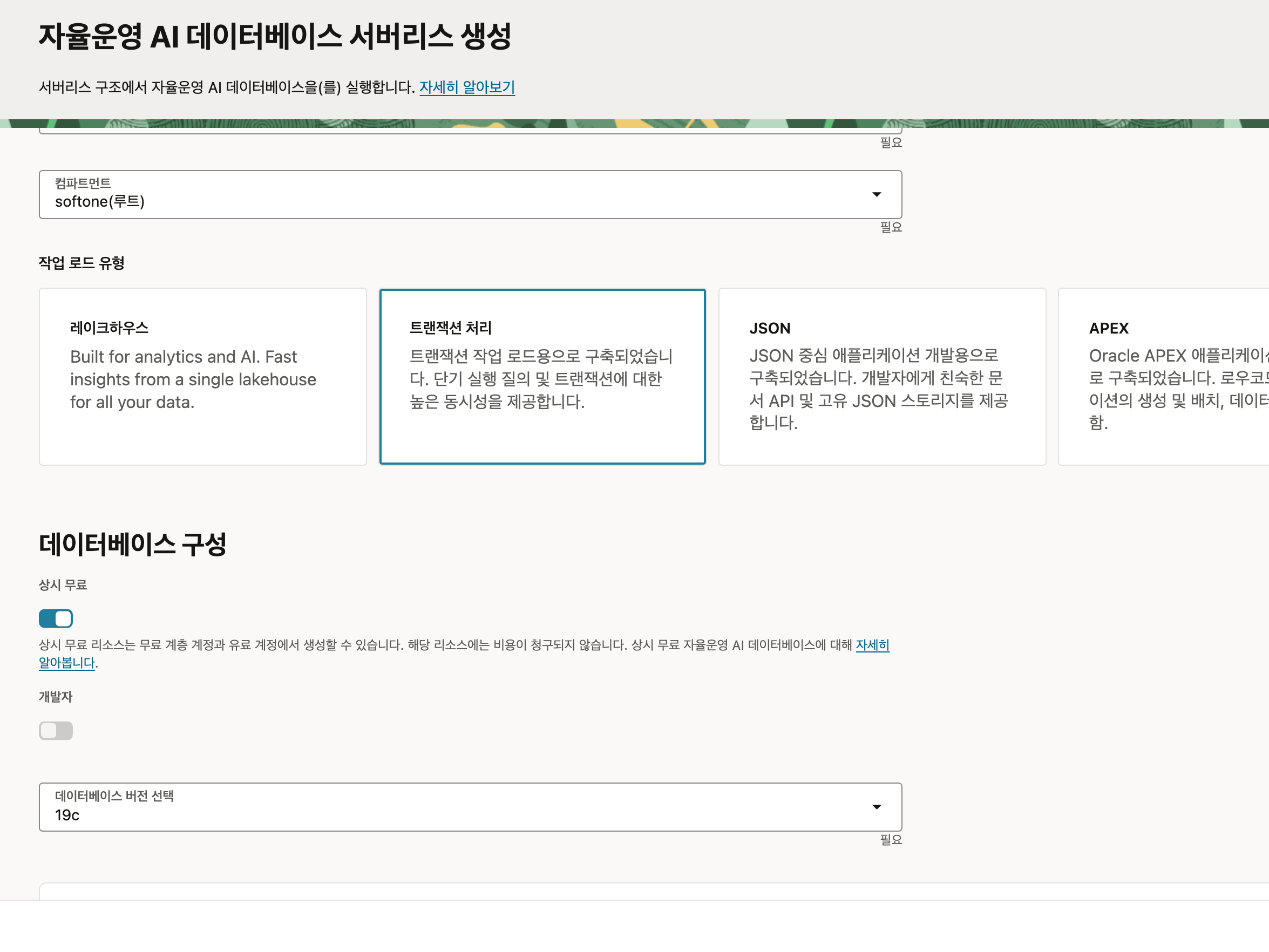Open the 자세히 알아보기 link in header
This screenshot has height=952, width=1269.
tap(467, 87)
